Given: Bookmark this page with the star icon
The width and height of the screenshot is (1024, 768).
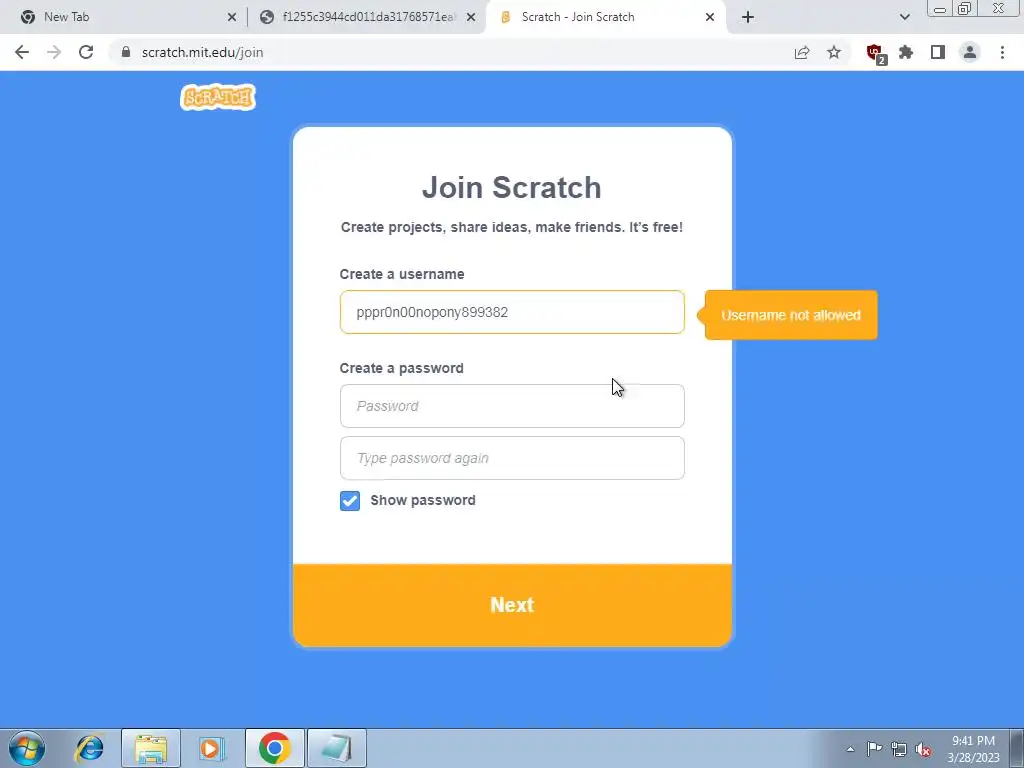Looking at the screenshot, I should click(x=834, y=52).
